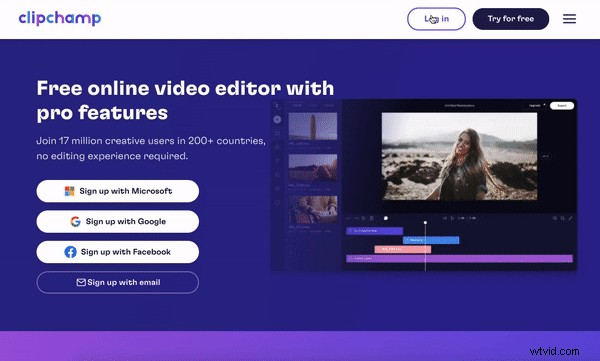Viewport: 600px width, 361px height.
Task: Click the round plus icon in the editor sidebar
Action: (277, 119)
